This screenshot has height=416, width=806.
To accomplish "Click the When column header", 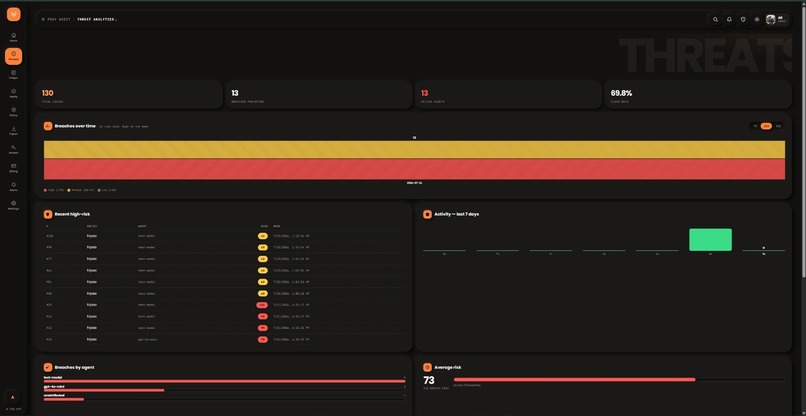I will (277, 226).
